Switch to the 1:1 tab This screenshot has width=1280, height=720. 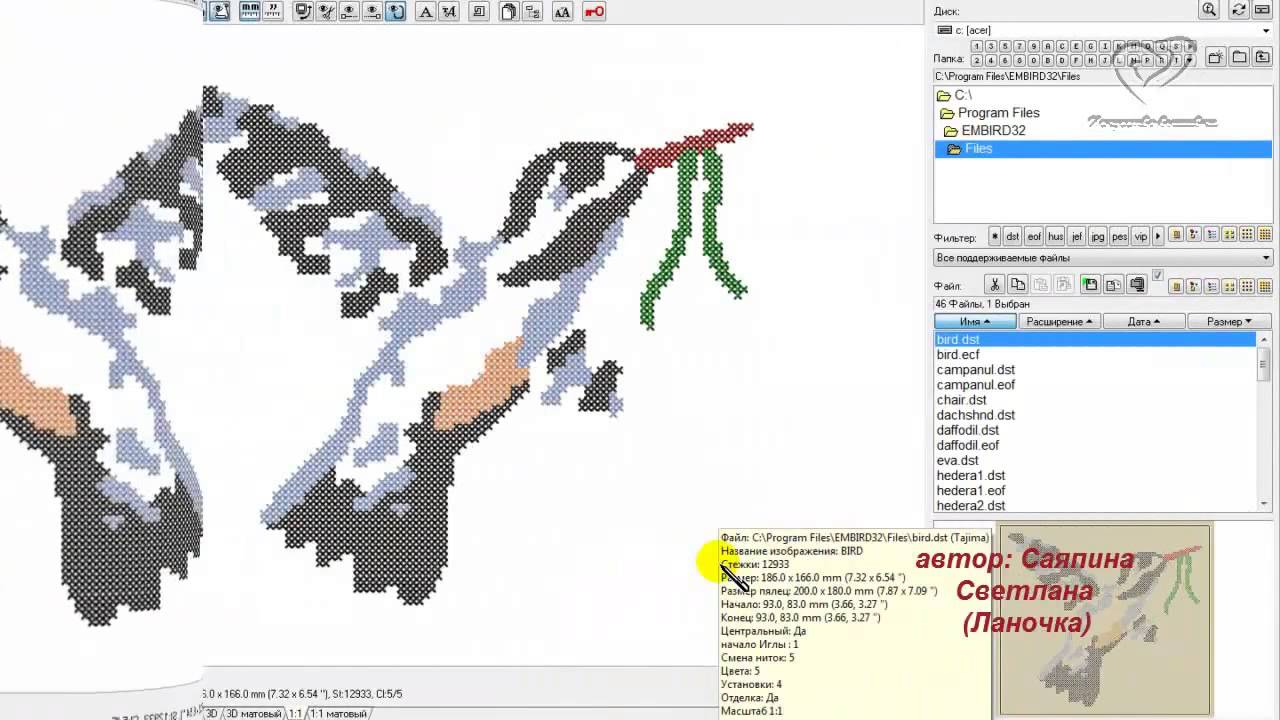(x=296, y=714)
